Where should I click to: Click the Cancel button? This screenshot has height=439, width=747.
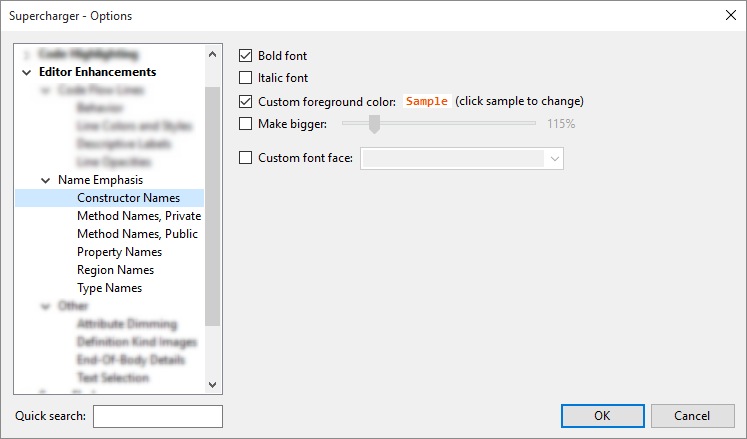[693, 416]
